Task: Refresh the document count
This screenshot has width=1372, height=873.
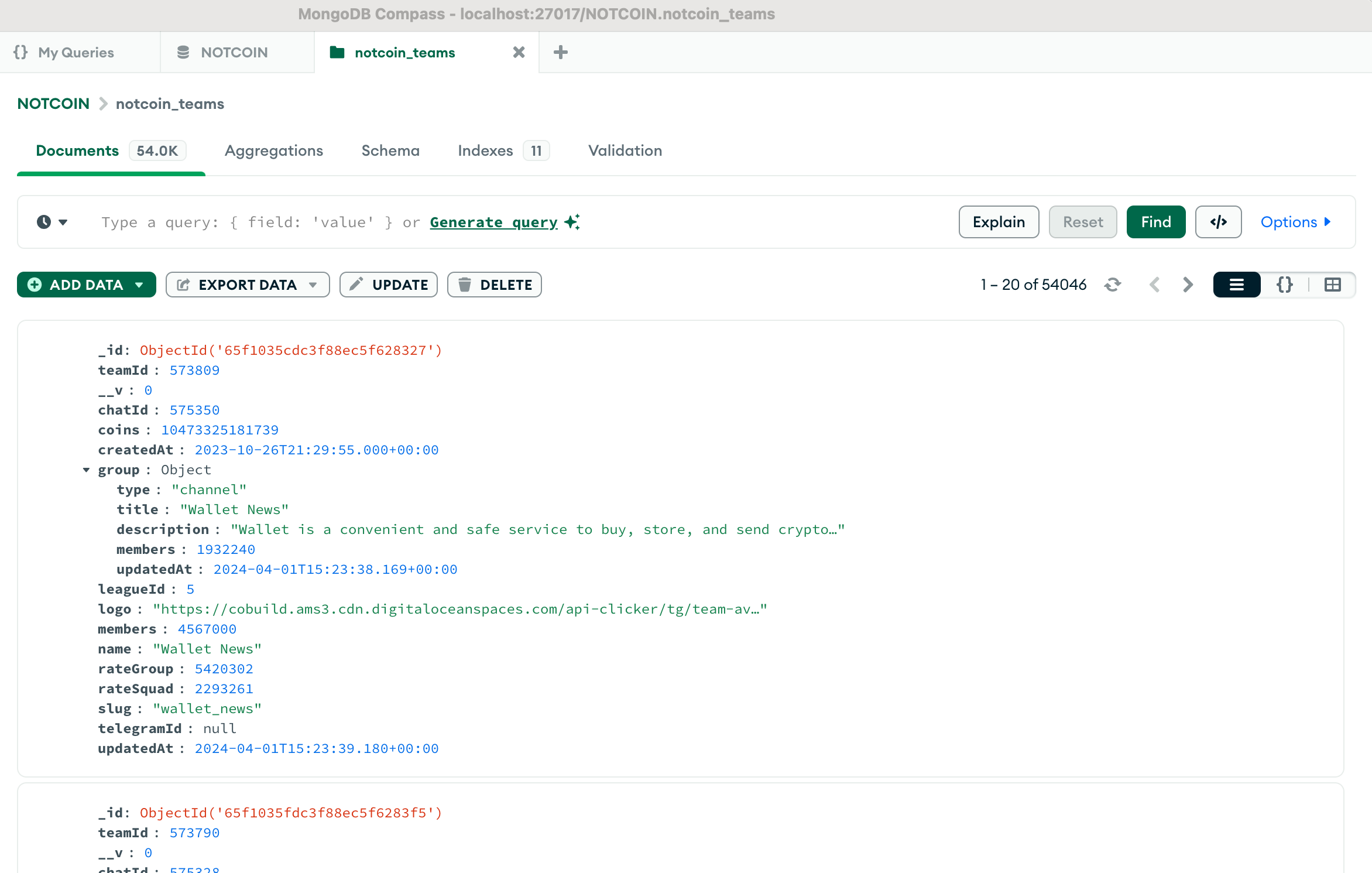Action: click(1112, 285)
